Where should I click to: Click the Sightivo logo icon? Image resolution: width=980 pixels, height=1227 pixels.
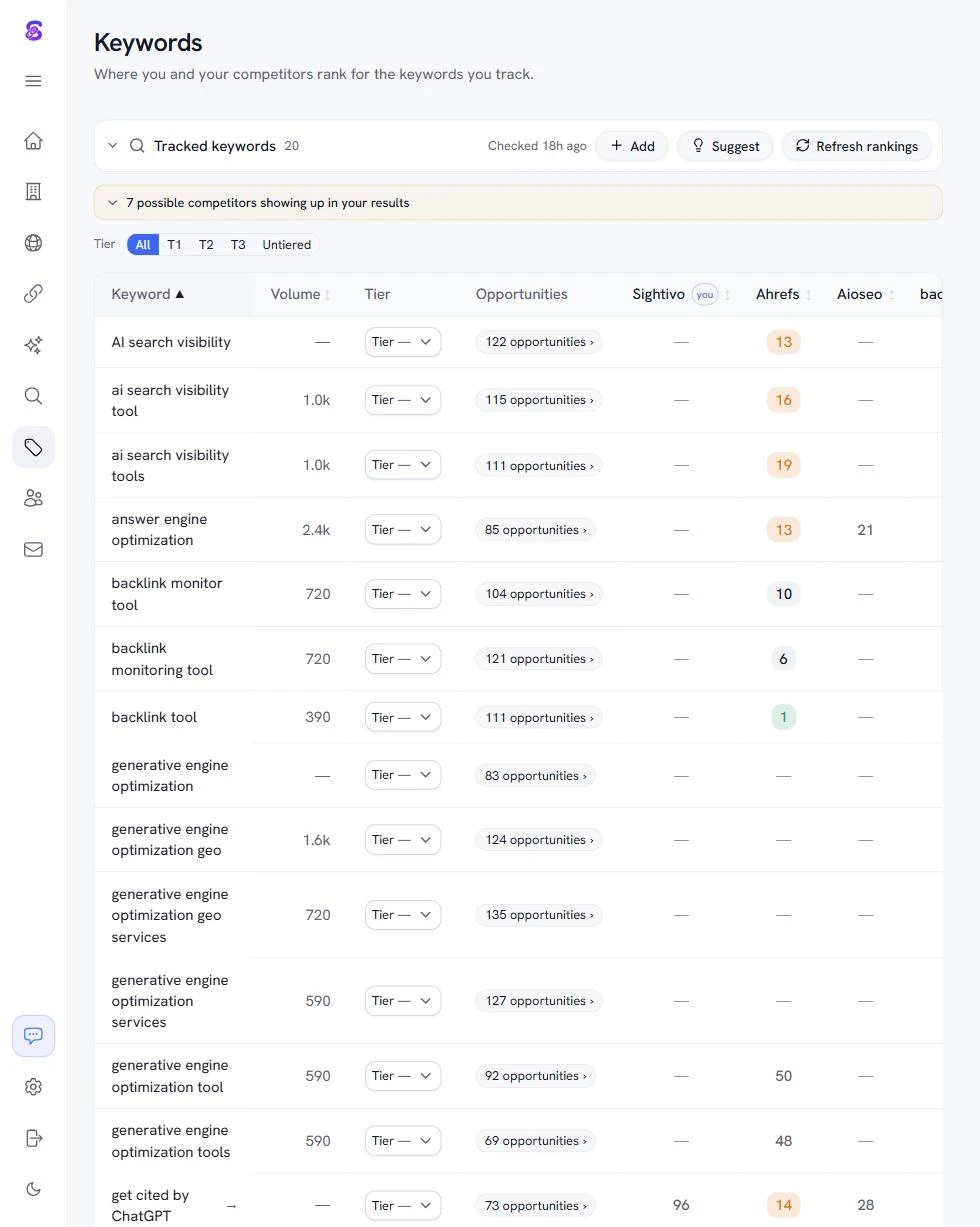click(33, 30)
